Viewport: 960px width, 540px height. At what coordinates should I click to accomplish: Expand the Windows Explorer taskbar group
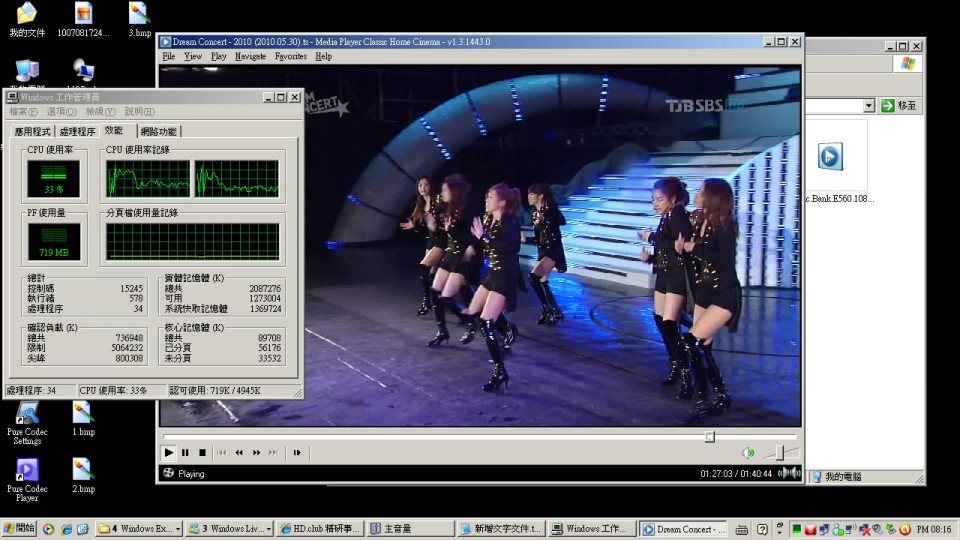pos(140,529)
